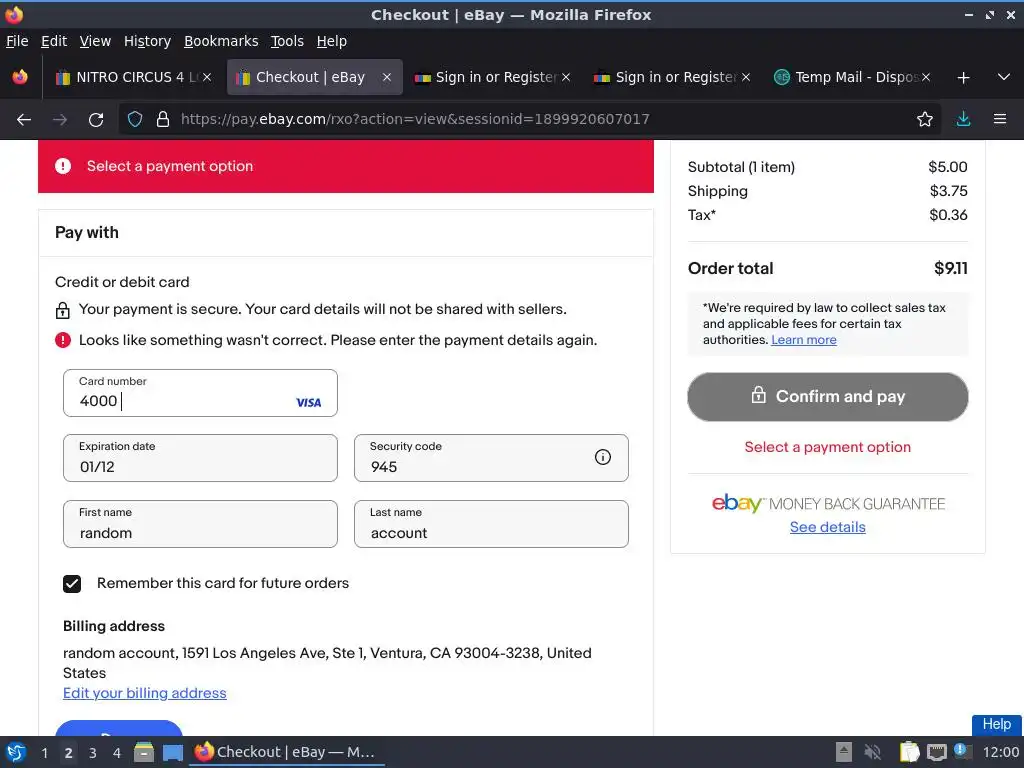Focus the Last name field
This screenshot has height=768, width=1024.
[x=491, y=524]
